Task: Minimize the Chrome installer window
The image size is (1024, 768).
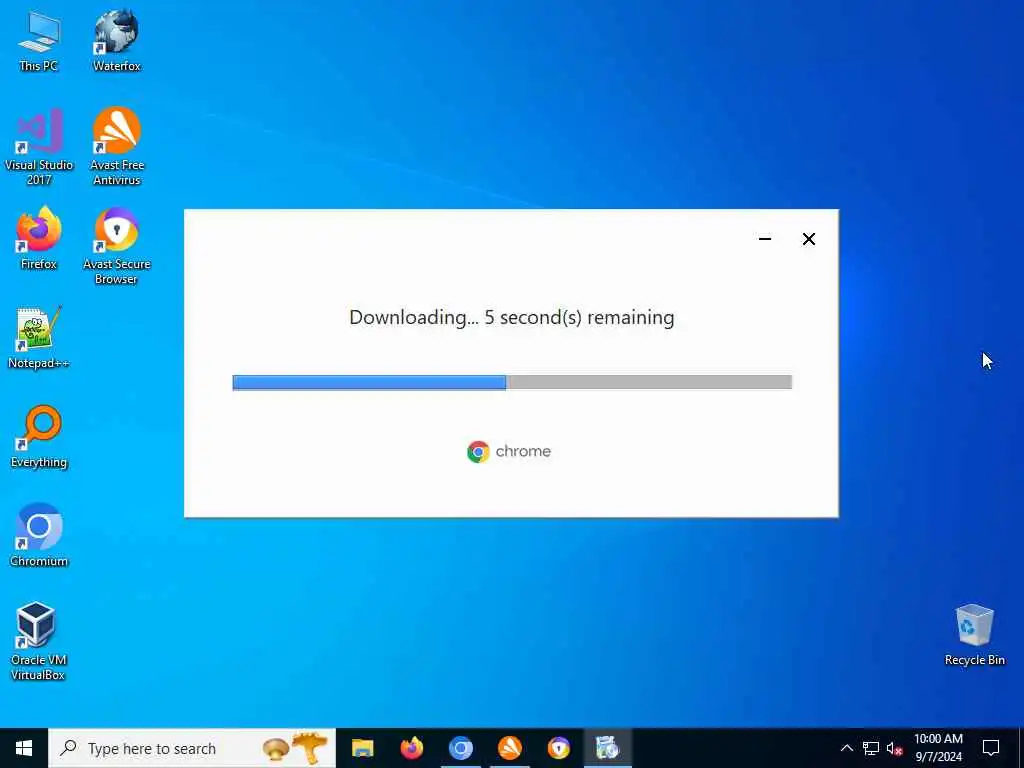Action: tap(765, 239)
